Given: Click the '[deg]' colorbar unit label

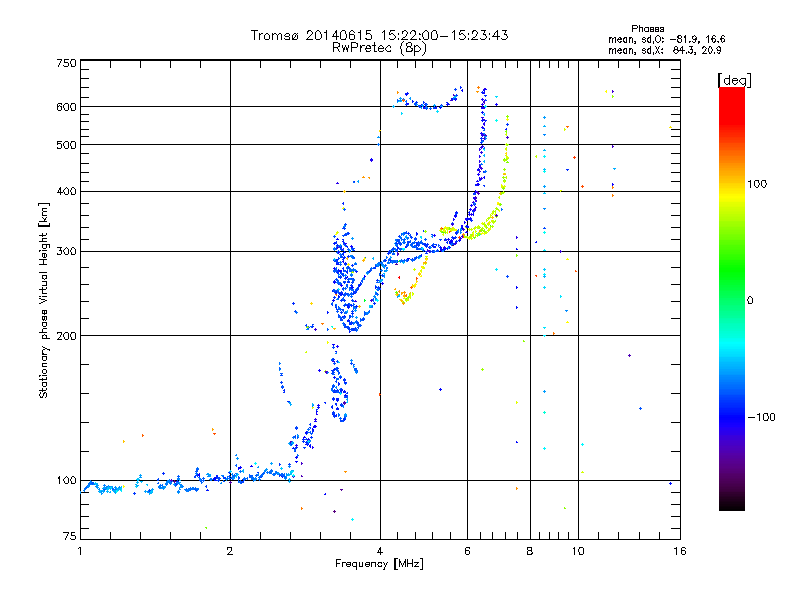Looking at the screenshot, I should coord(734,80).
